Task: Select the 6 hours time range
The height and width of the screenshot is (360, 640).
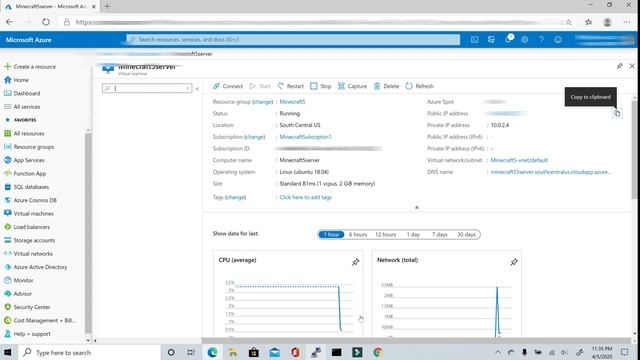Action: tap(358, 234)
